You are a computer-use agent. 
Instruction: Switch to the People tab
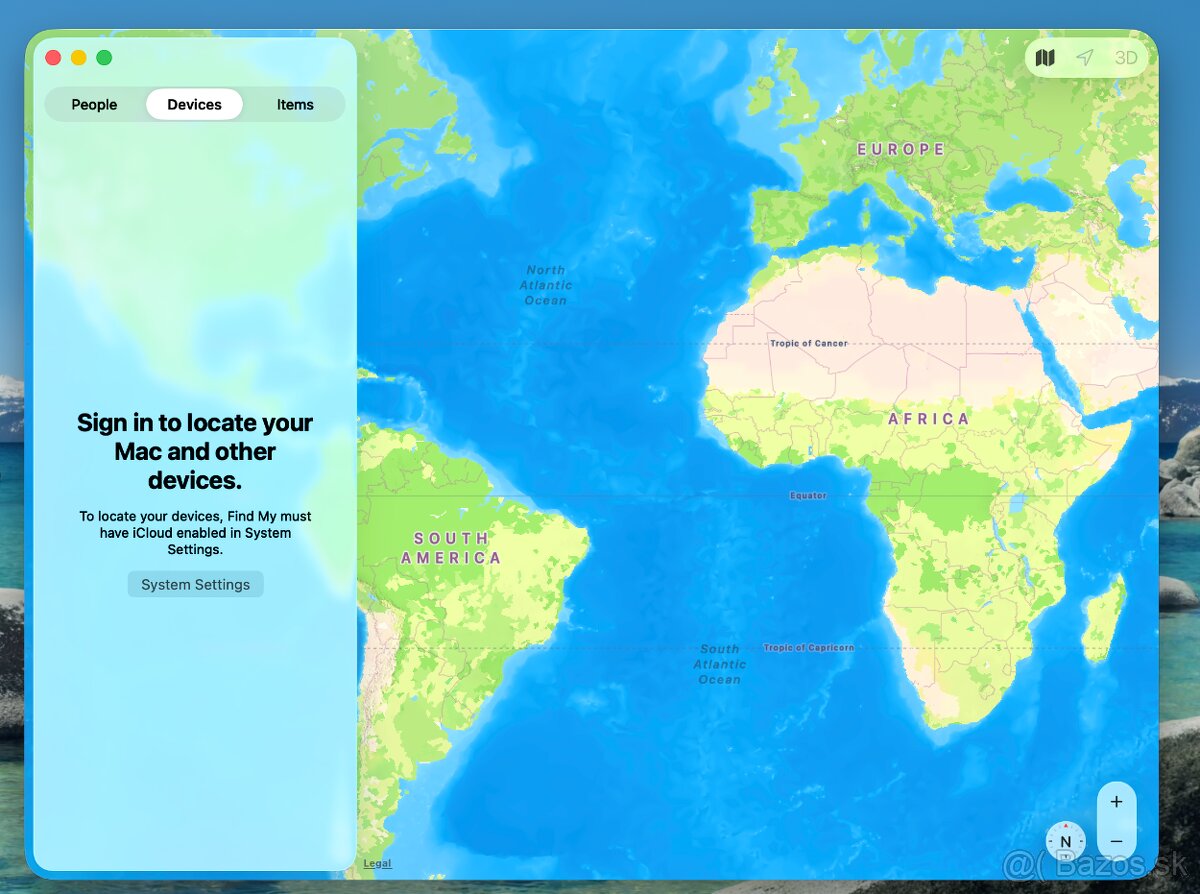tap(94, 105)
